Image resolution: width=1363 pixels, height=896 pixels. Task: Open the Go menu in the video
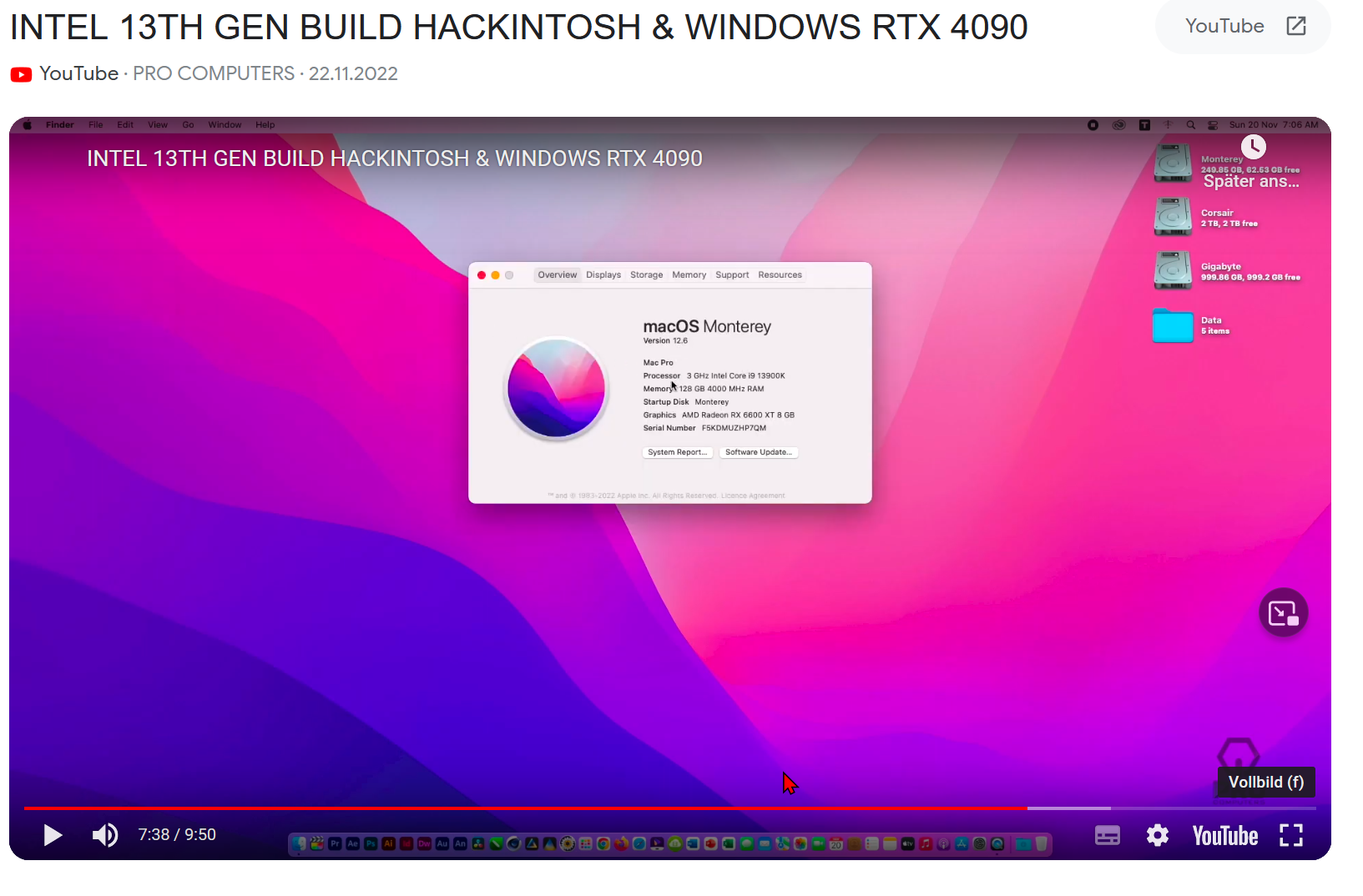pos(189,125)
